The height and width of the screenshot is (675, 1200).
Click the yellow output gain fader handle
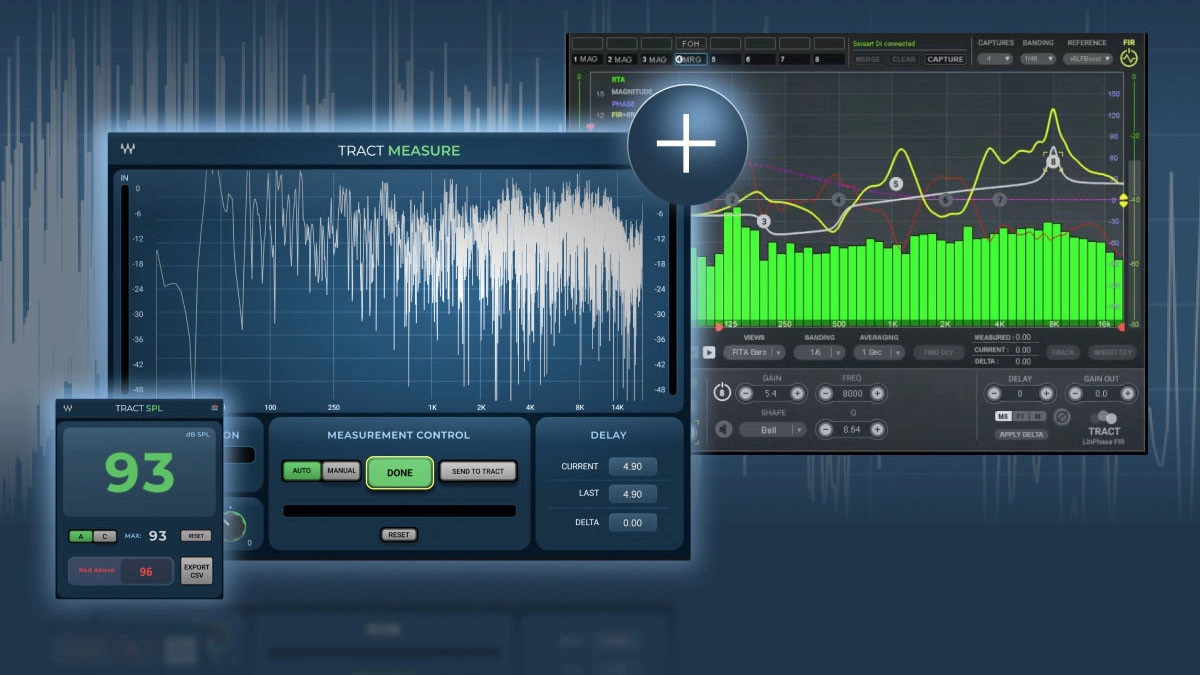[1123, 200]
